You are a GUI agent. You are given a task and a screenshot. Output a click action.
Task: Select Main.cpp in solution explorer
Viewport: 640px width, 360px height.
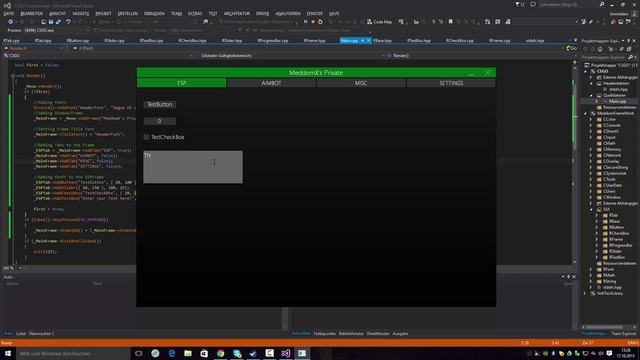pyautogui.click(x=617, y=101)
